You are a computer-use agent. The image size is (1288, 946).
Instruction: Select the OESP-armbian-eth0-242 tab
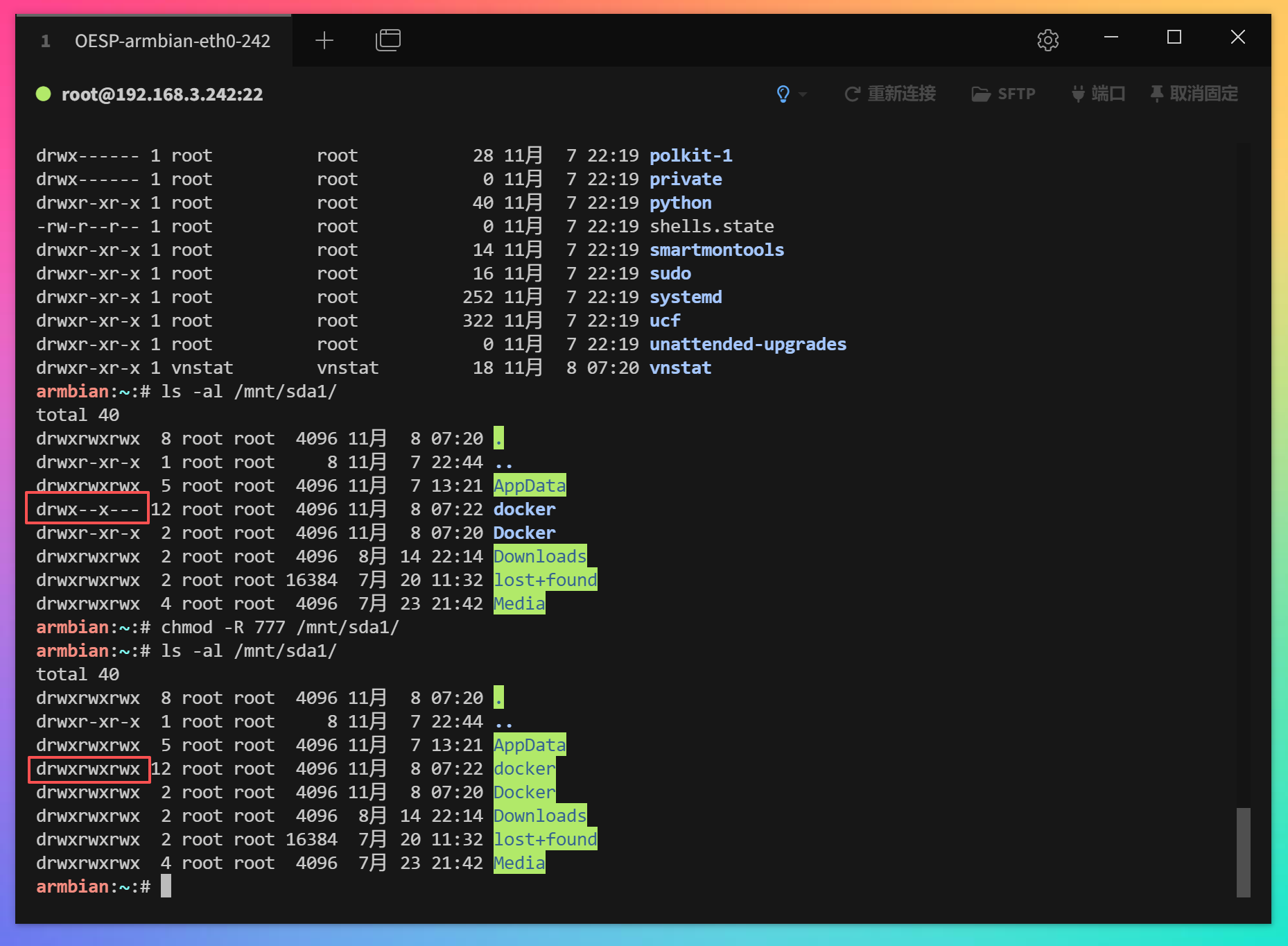click(172, 41)
